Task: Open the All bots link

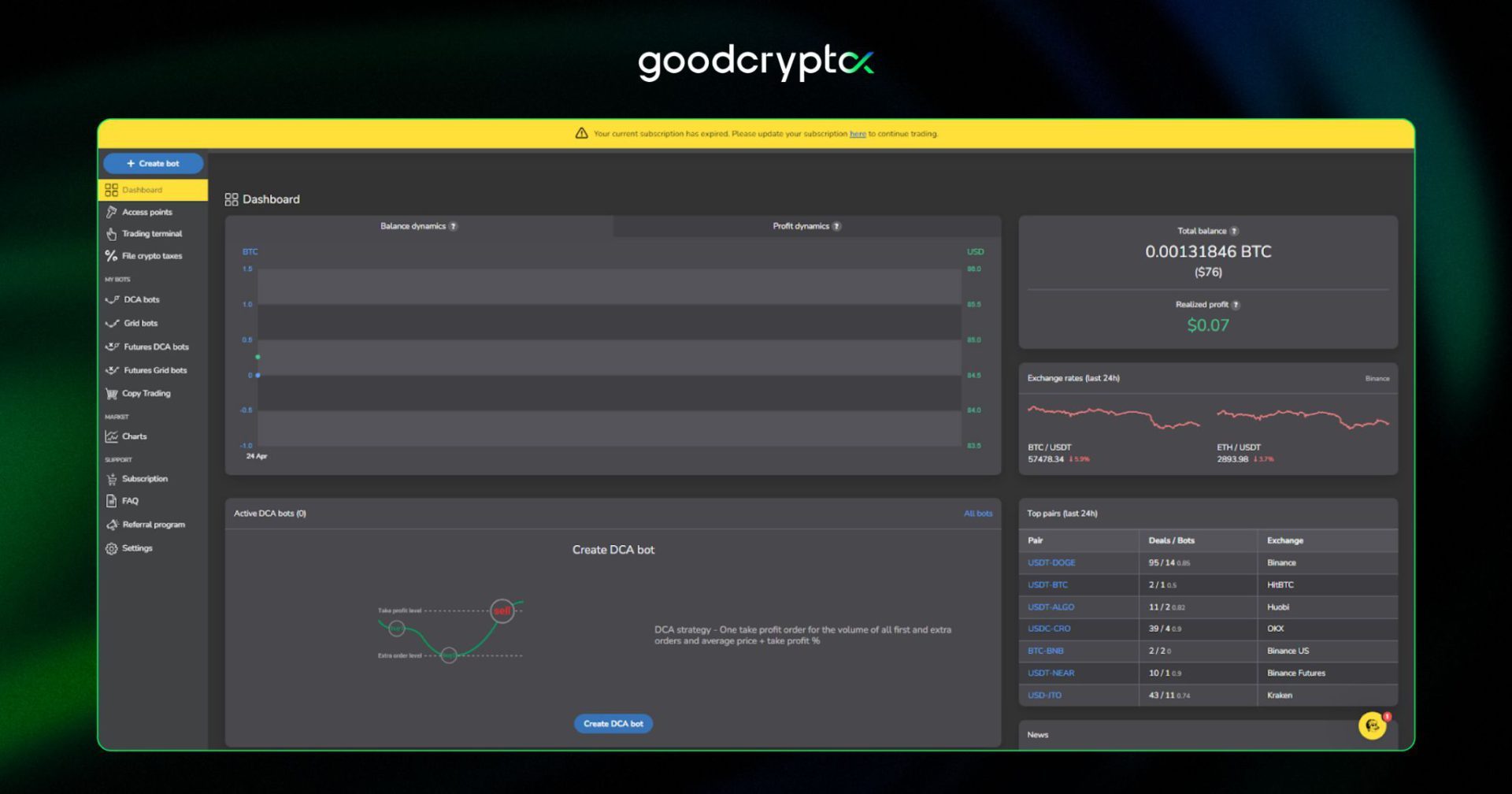Action: [x=978, y=514]
